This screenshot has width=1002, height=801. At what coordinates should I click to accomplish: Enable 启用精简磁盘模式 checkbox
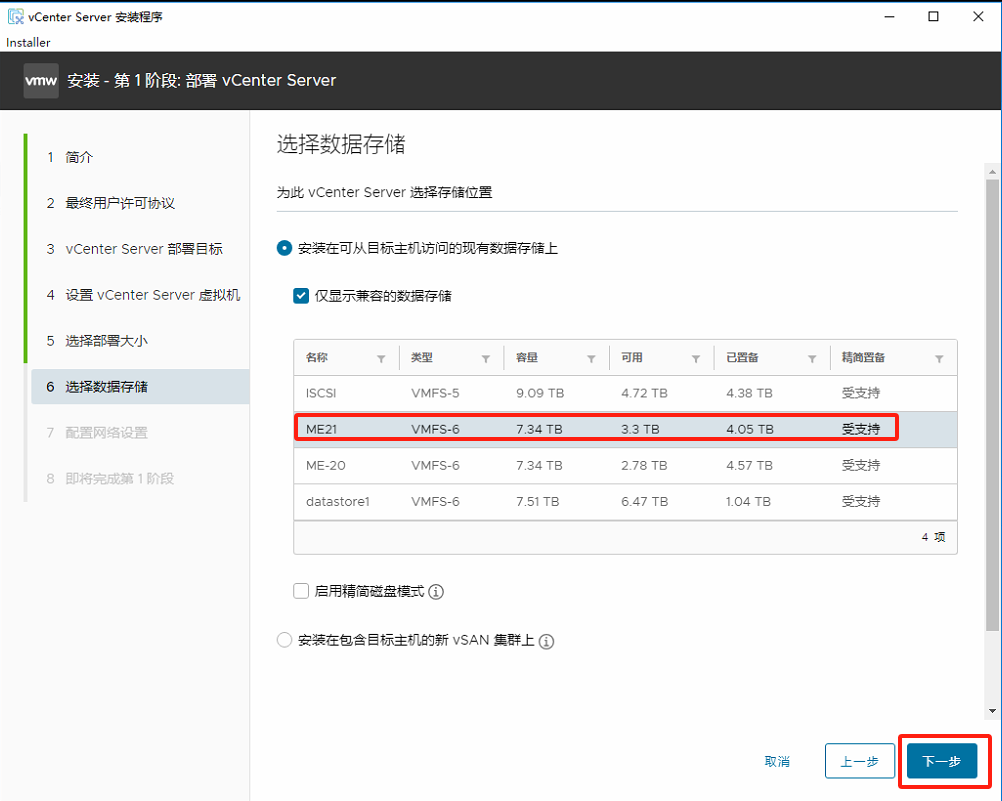pos(301,591)
